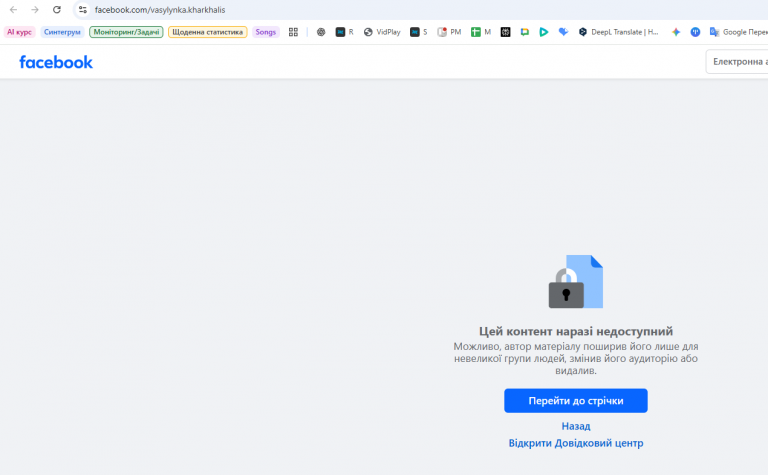
Task: Open the DeepL Translate bookmark
Action: (619, 32)
